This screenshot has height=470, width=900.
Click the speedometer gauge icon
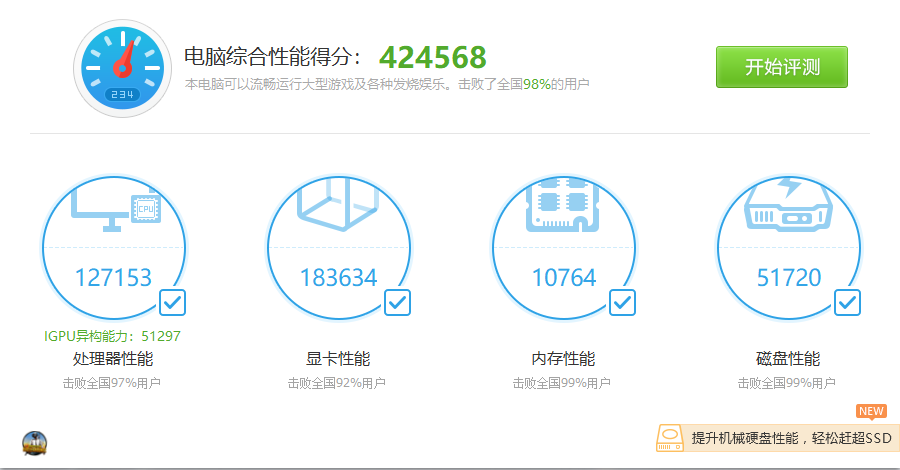122,68
